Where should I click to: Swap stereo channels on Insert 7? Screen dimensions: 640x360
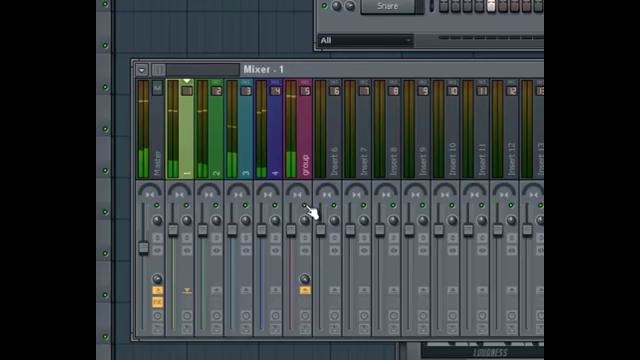pos(364,250)
